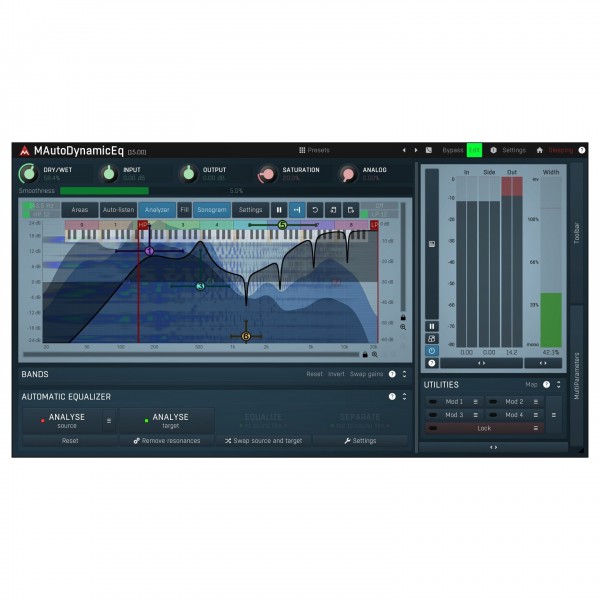Open help for the Utilities section
The image size is (600, 600).
(x=546, y=385)
